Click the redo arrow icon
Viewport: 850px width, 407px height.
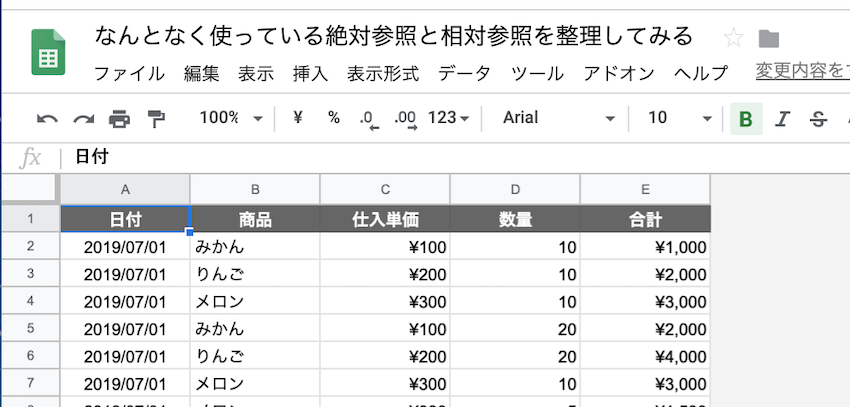point(83,119)
